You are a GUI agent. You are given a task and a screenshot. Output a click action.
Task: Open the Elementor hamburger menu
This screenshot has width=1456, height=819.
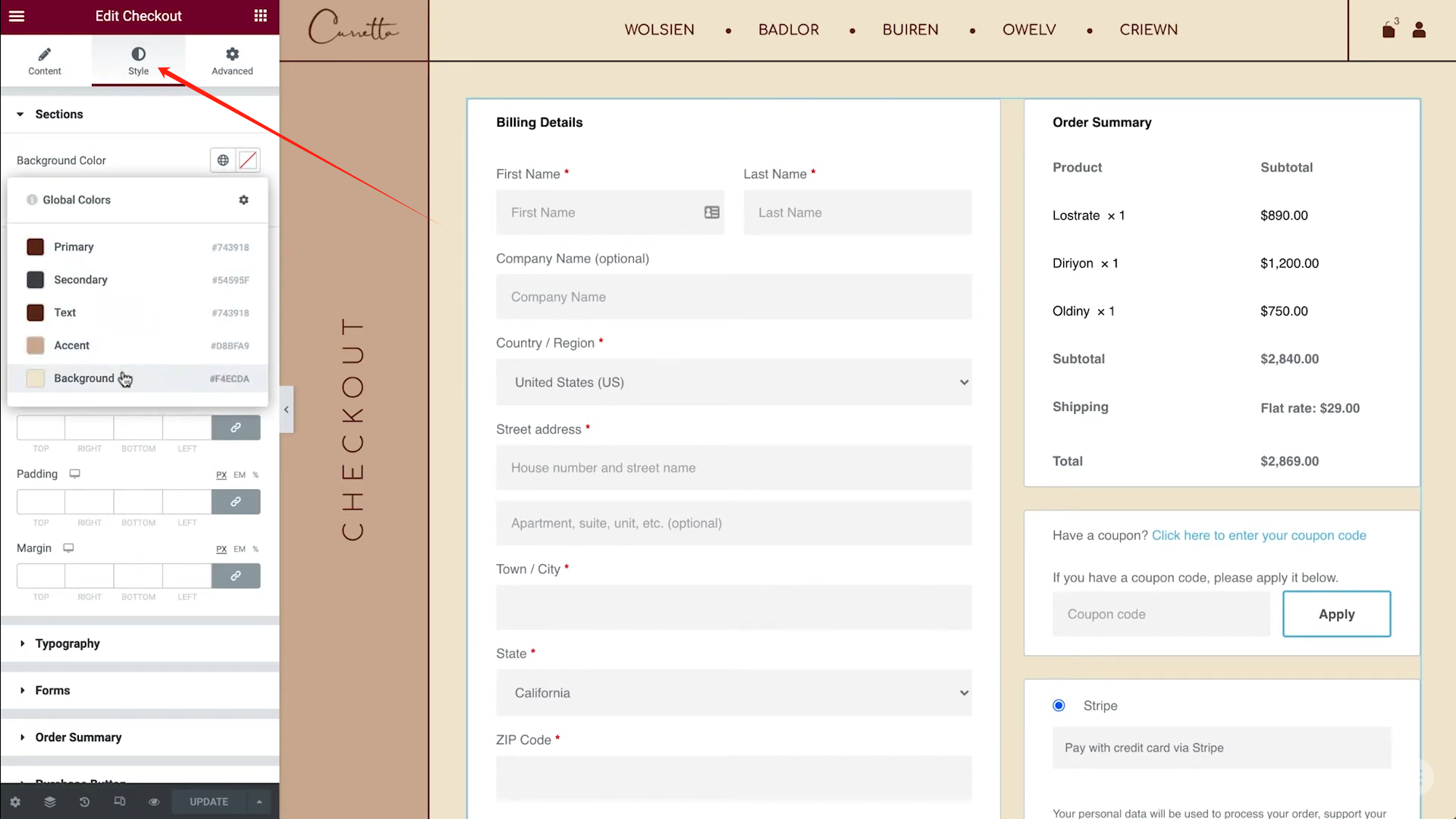(17, 15)
